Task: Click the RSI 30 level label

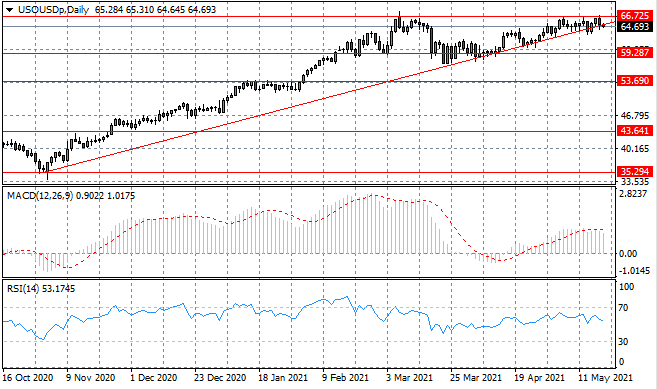Action: (623, 342)
